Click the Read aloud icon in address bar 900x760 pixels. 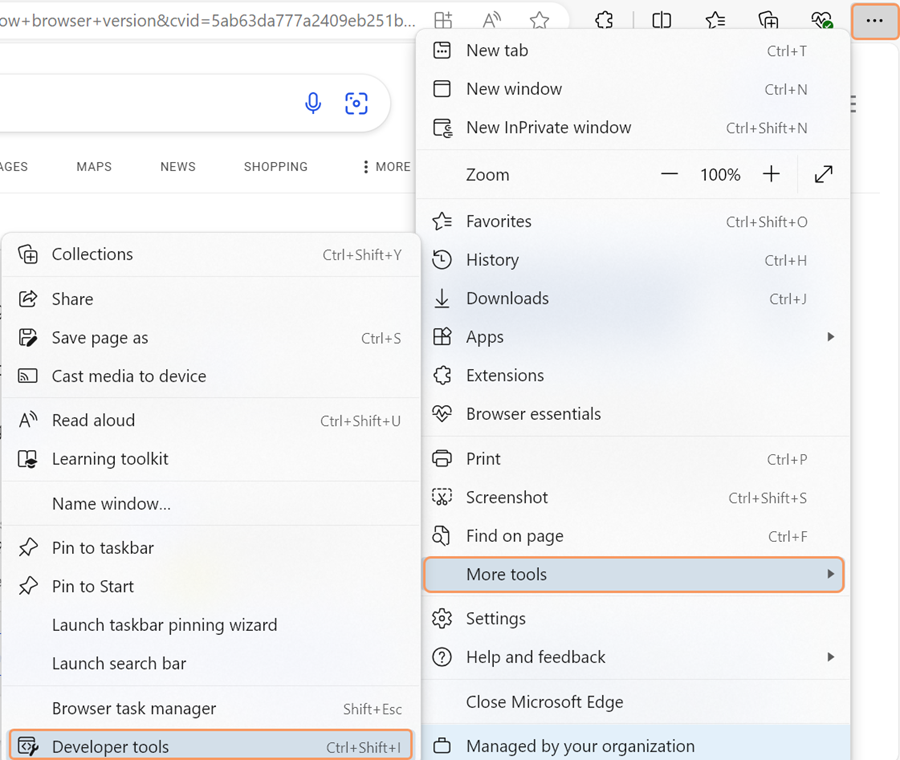[491, 21]
